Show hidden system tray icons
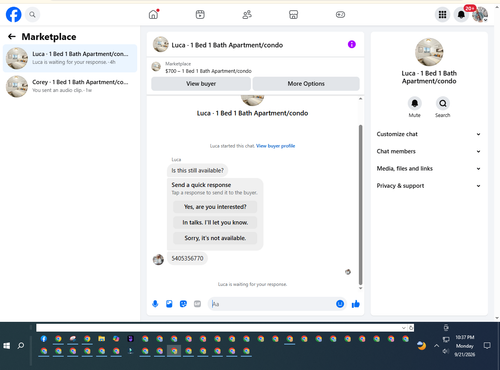Image resolution: width=500 pixels, height=370 pixels. point(436,346)
